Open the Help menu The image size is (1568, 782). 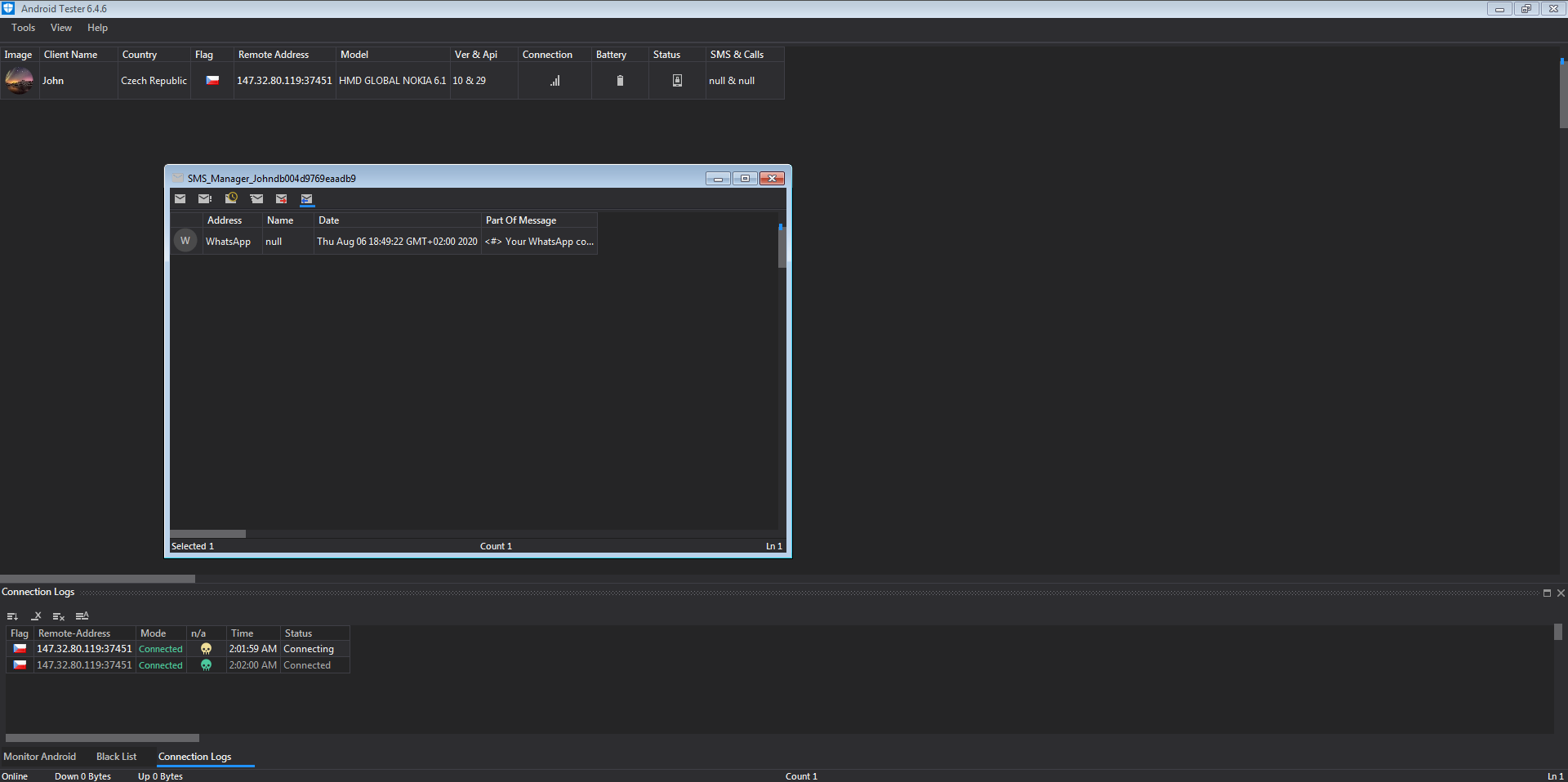pyautogui.click(x=97, y=28)
